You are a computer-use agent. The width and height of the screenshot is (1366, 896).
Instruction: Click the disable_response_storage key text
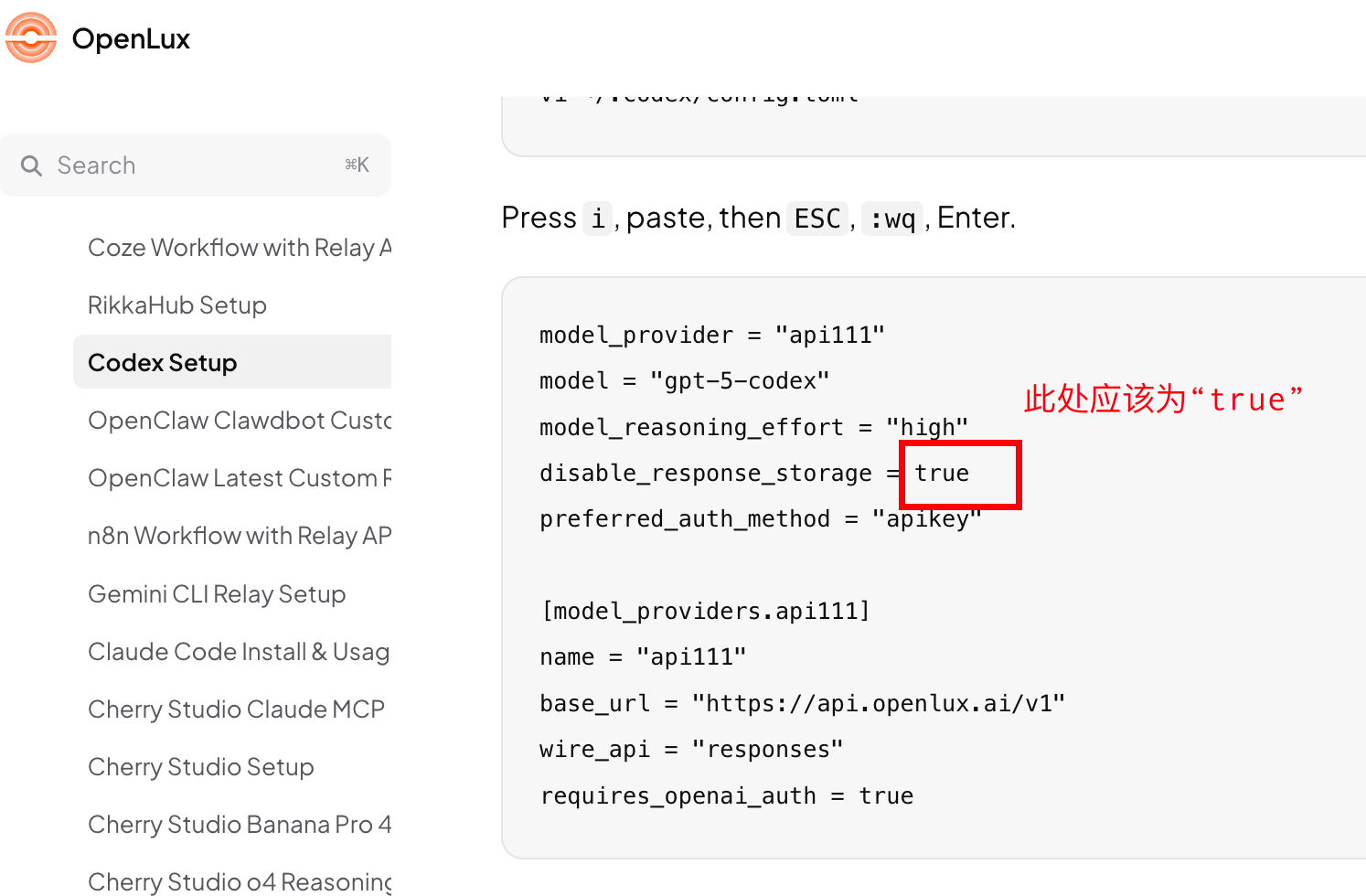click(x=706, y=474)
